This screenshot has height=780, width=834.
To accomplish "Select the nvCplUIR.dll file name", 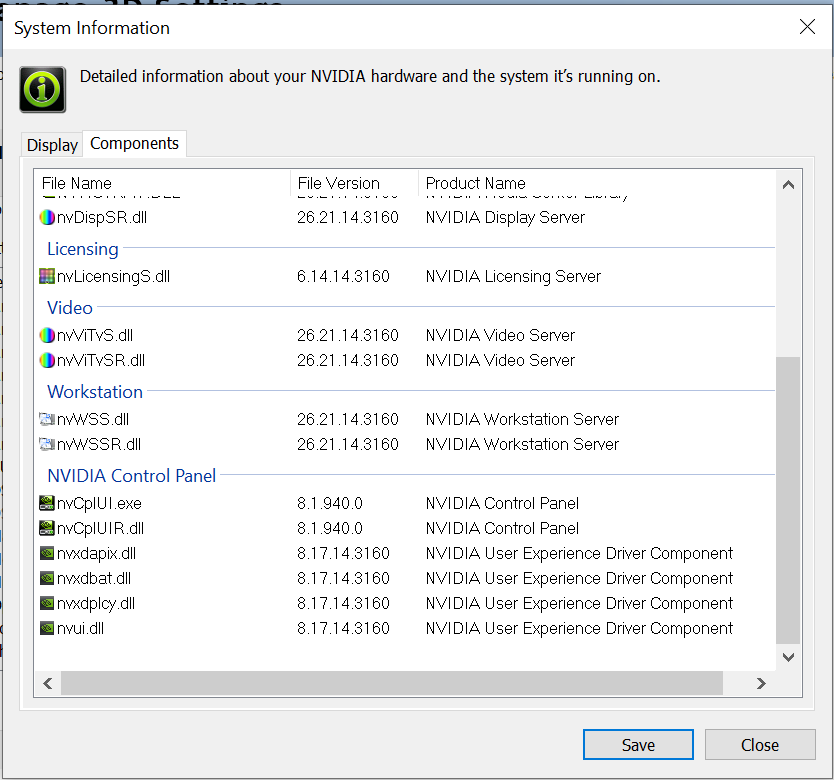I will pyautogui.click(x=101, y=528).
